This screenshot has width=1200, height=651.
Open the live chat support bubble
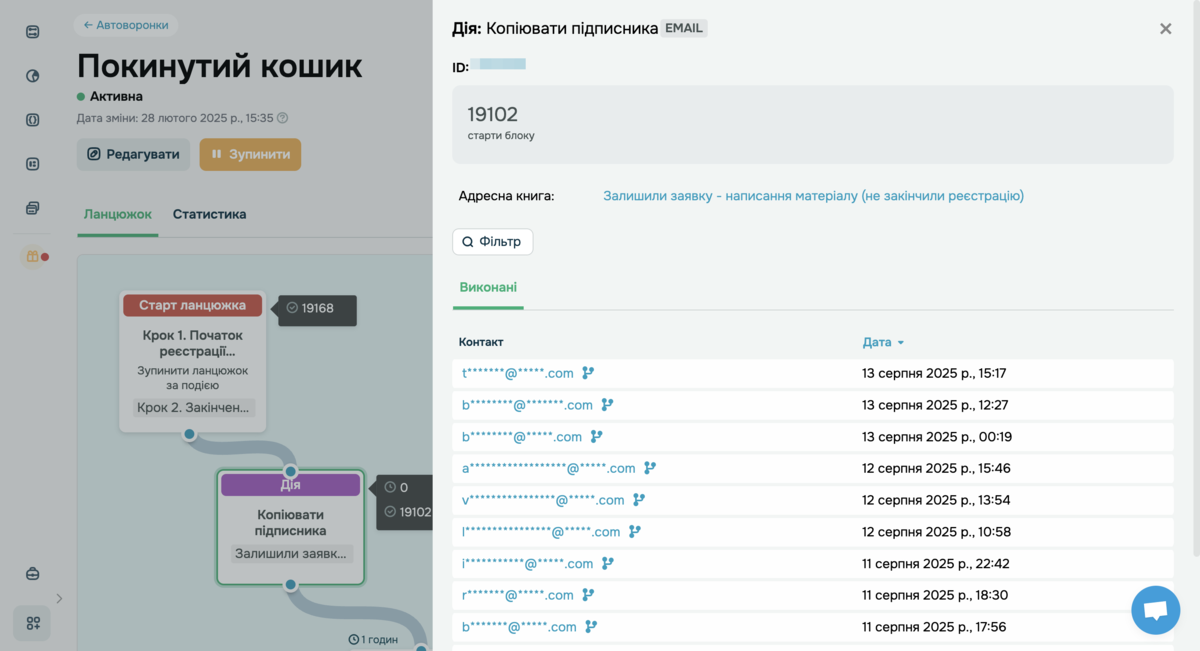(x=1155, y=610)
